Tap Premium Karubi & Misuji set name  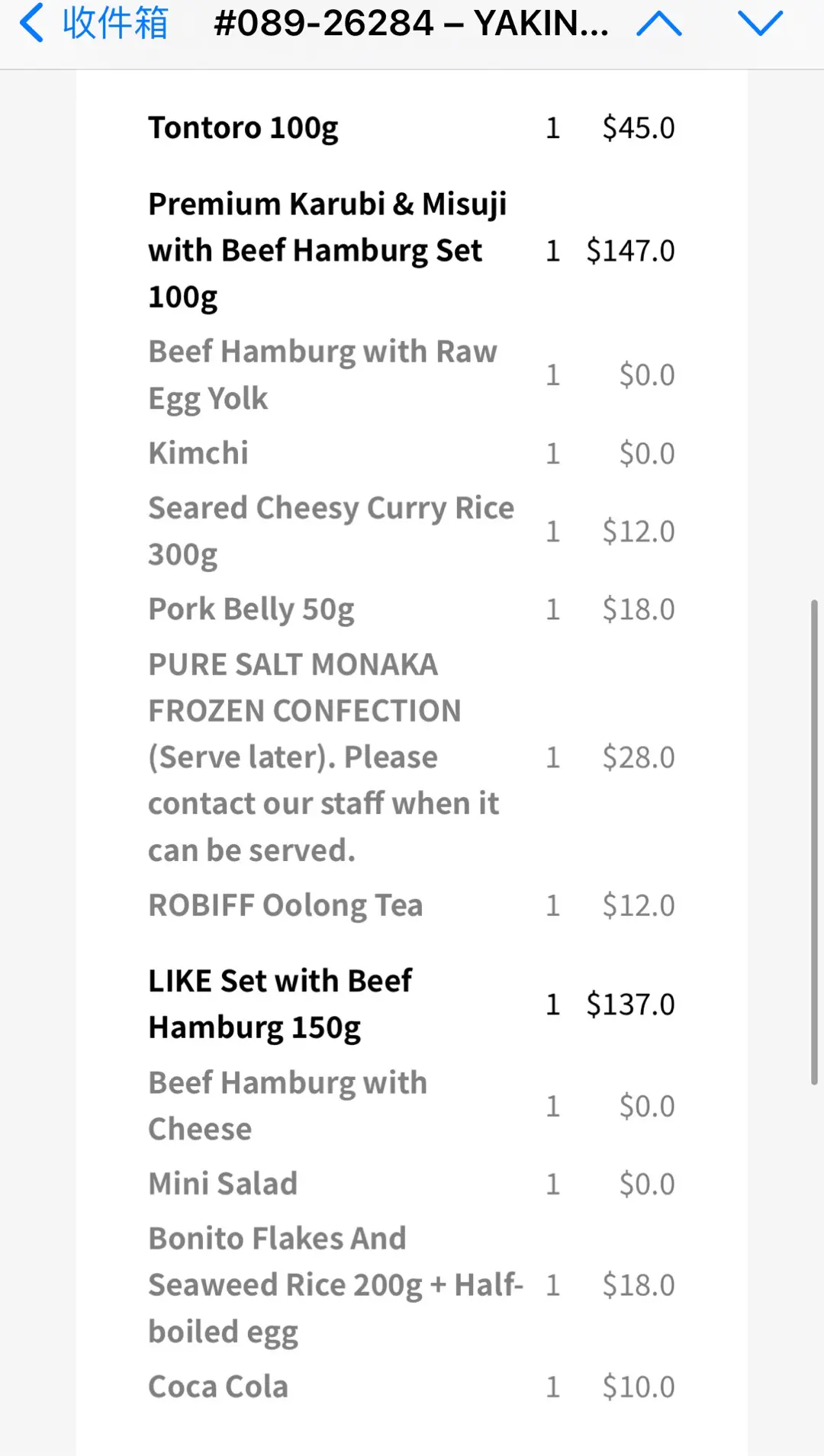click(327, 250)
